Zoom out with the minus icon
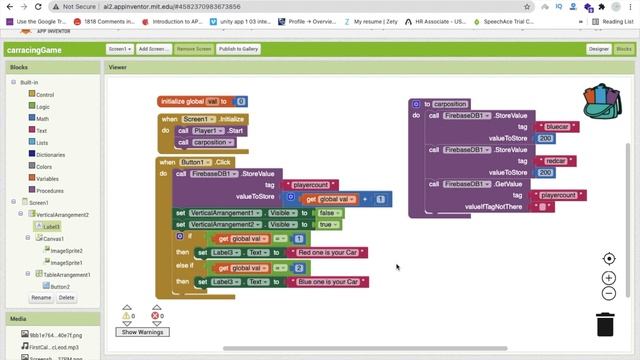The height and width of the screenshot is (360, 640). tap(609, 293)
